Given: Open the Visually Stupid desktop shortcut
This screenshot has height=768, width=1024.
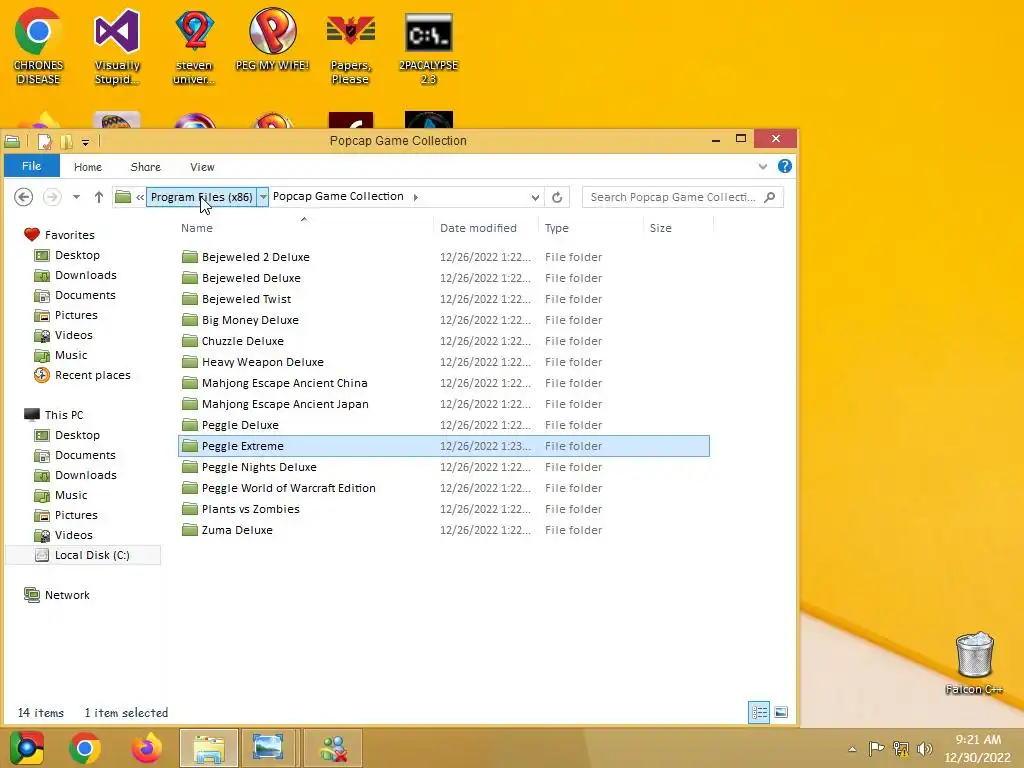Looking at the screenshot, I should pyautogui.click(x=117, y=46).
